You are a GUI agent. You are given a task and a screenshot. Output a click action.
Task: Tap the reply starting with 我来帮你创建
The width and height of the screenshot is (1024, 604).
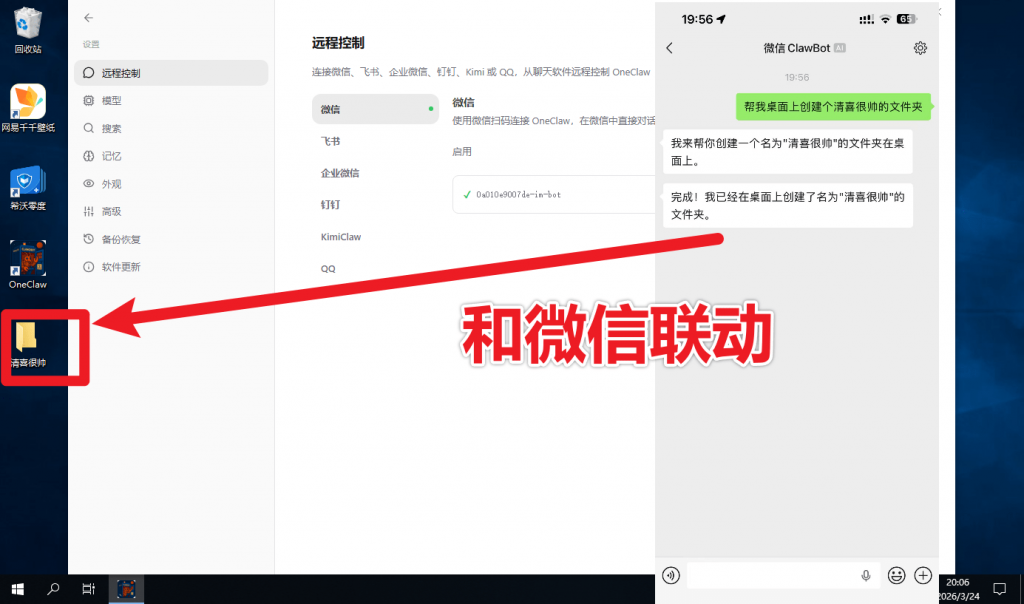[788, 151]
